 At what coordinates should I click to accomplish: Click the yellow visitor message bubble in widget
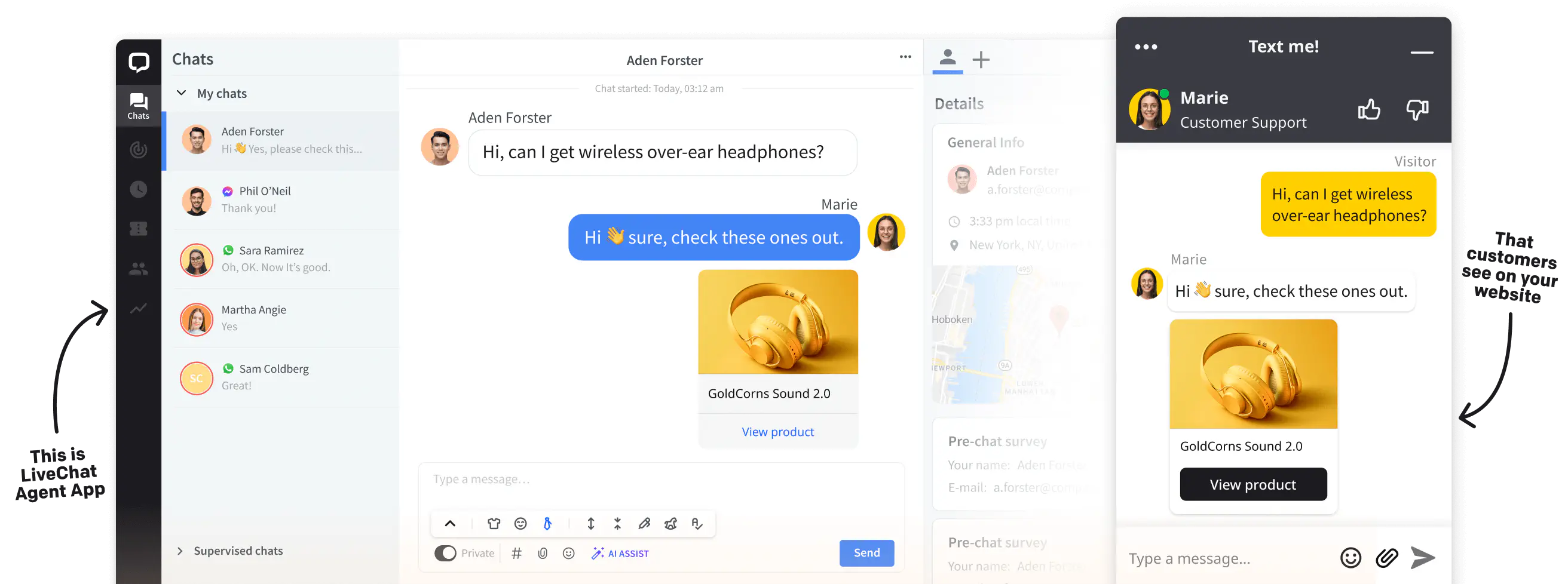click(x=1348, y=204)
